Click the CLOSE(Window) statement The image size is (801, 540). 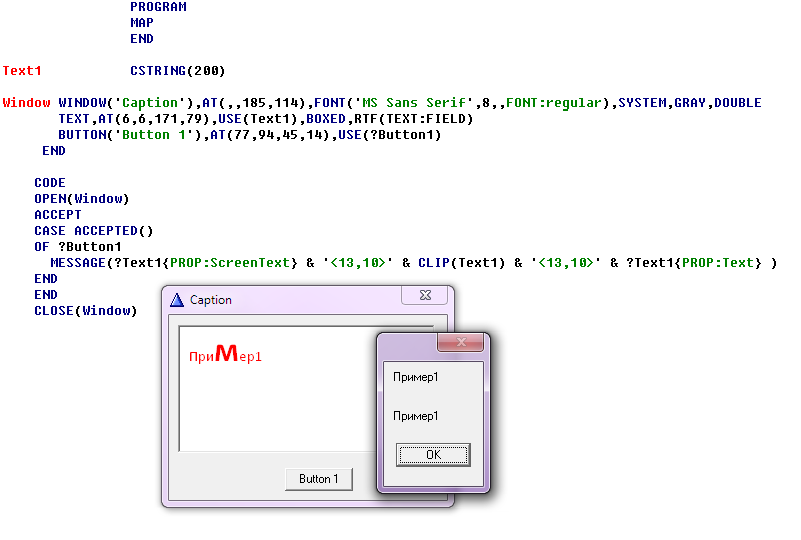[86, 311]
